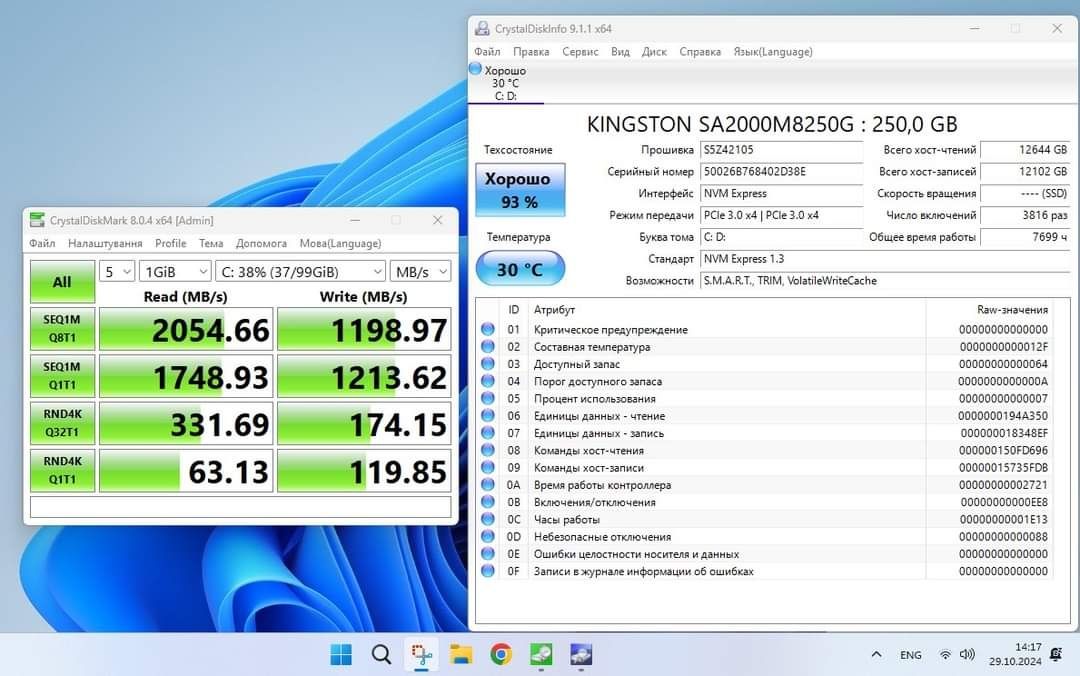Click the Атрибут column header
Screen dimensions: 1080x676
pos(554,310)
